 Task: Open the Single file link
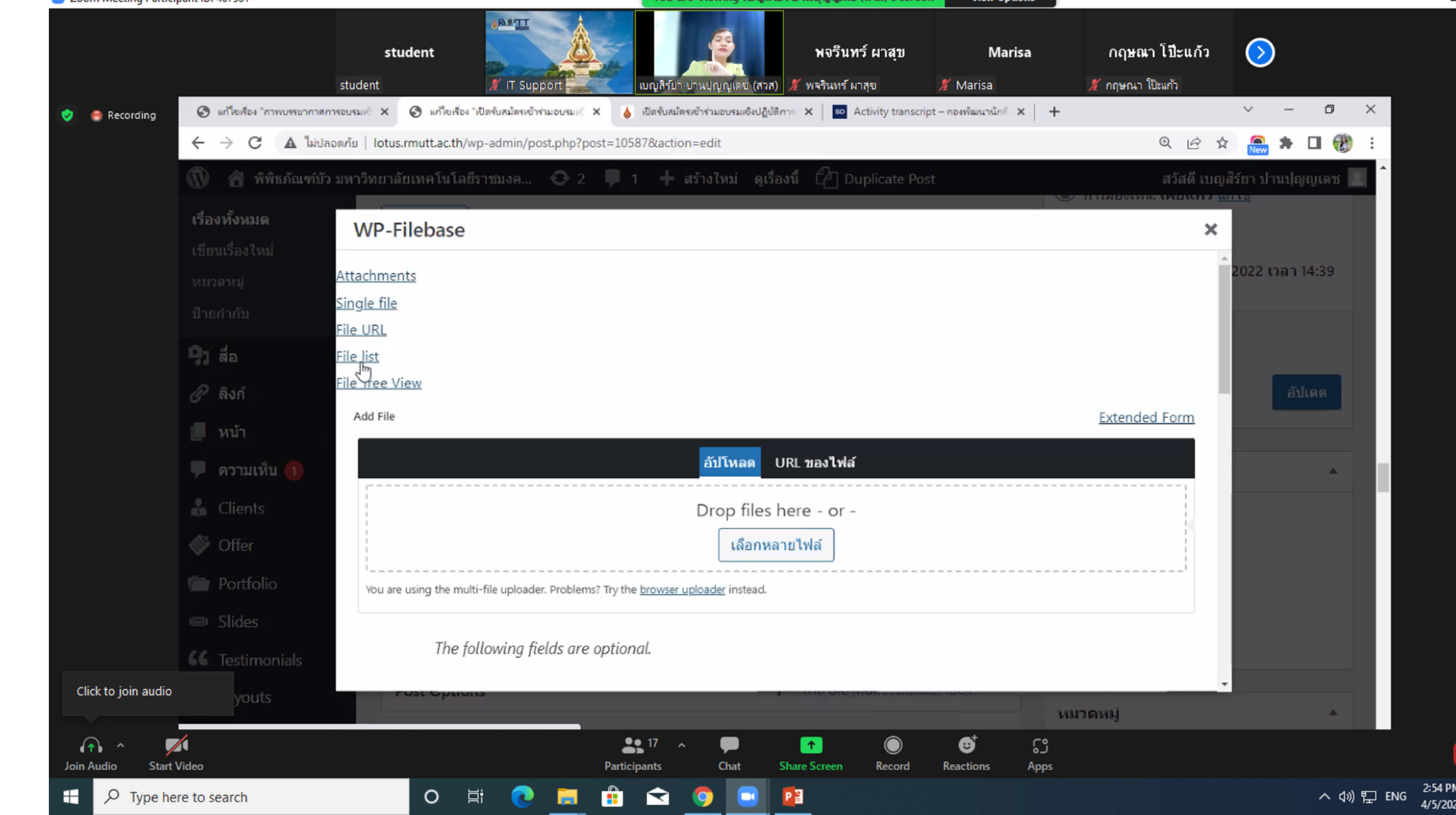coord(366,303)
